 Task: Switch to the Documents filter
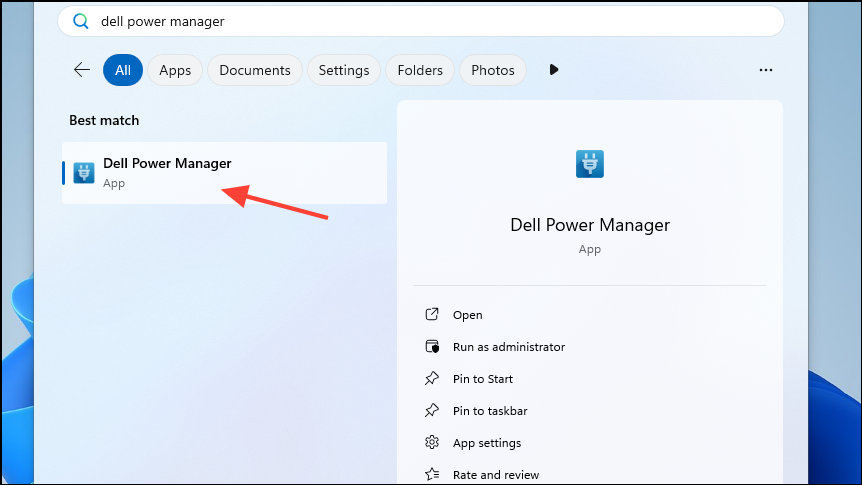[255, 70]
